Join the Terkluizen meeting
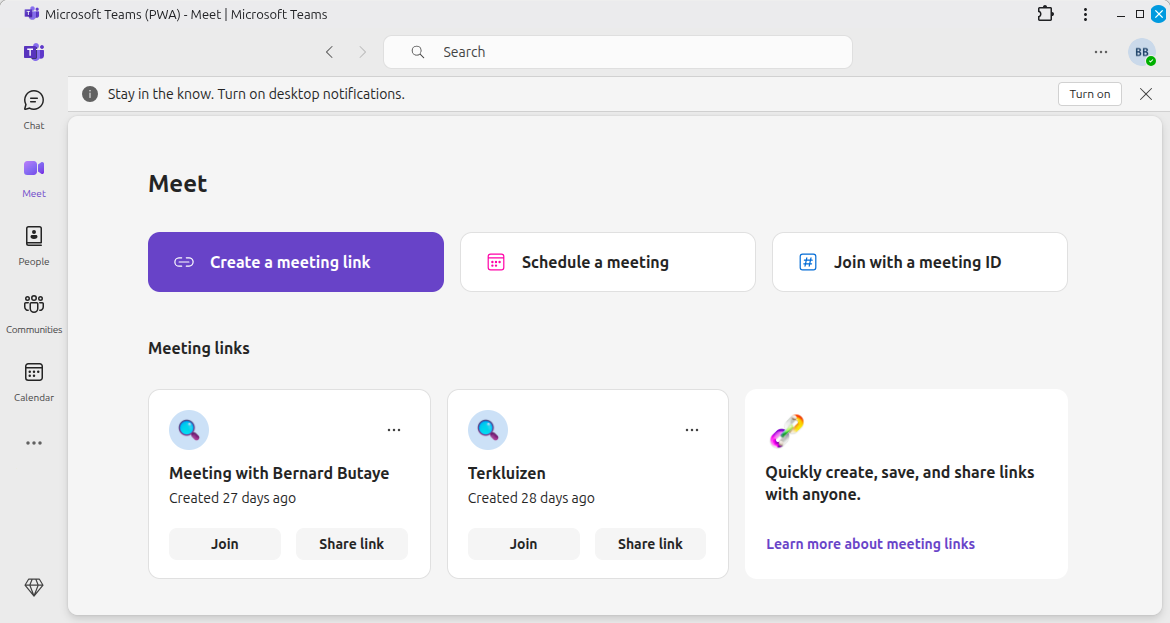 point(523,544)
